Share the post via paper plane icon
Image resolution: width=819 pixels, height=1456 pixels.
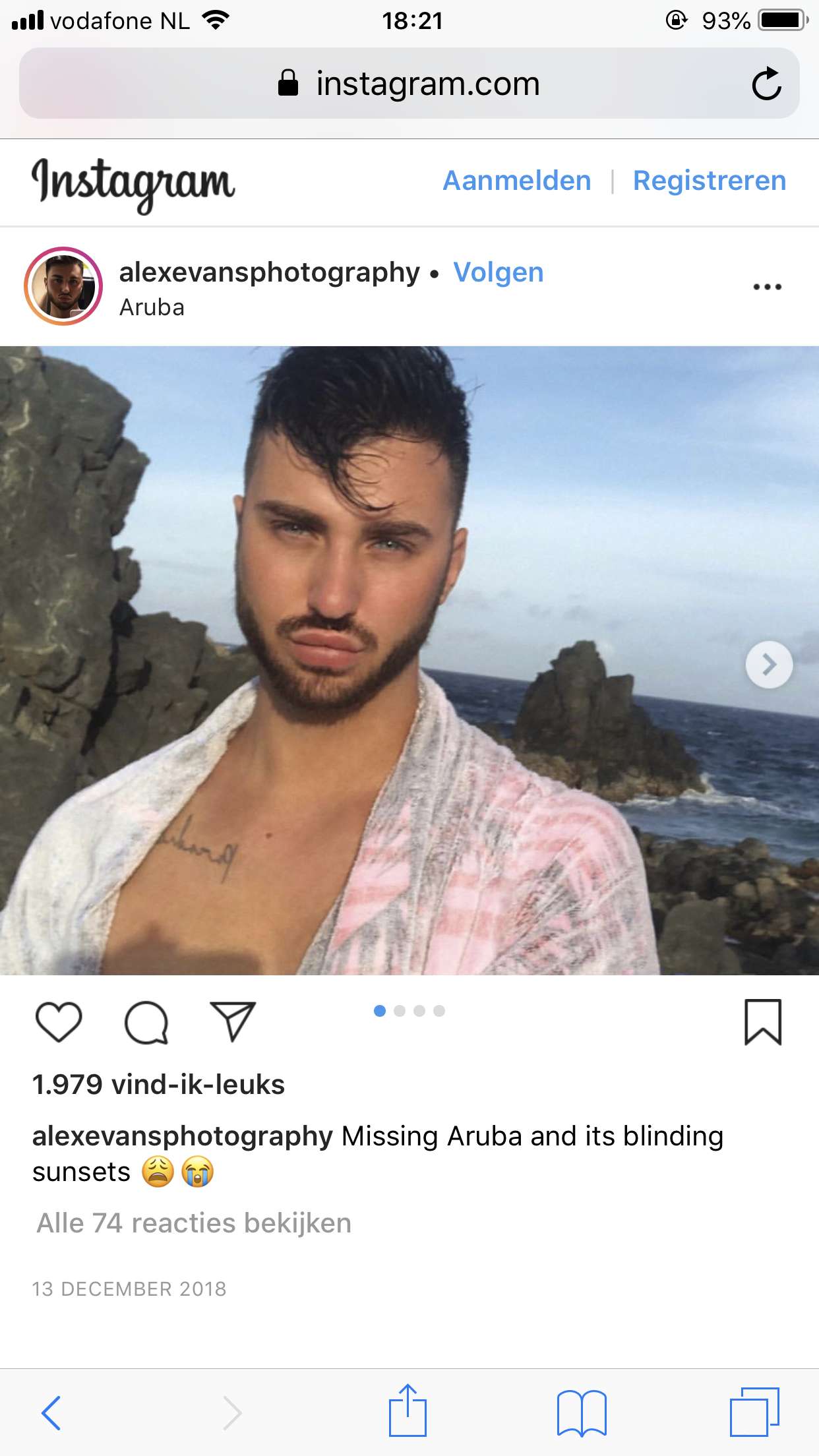pos(233,1021)
